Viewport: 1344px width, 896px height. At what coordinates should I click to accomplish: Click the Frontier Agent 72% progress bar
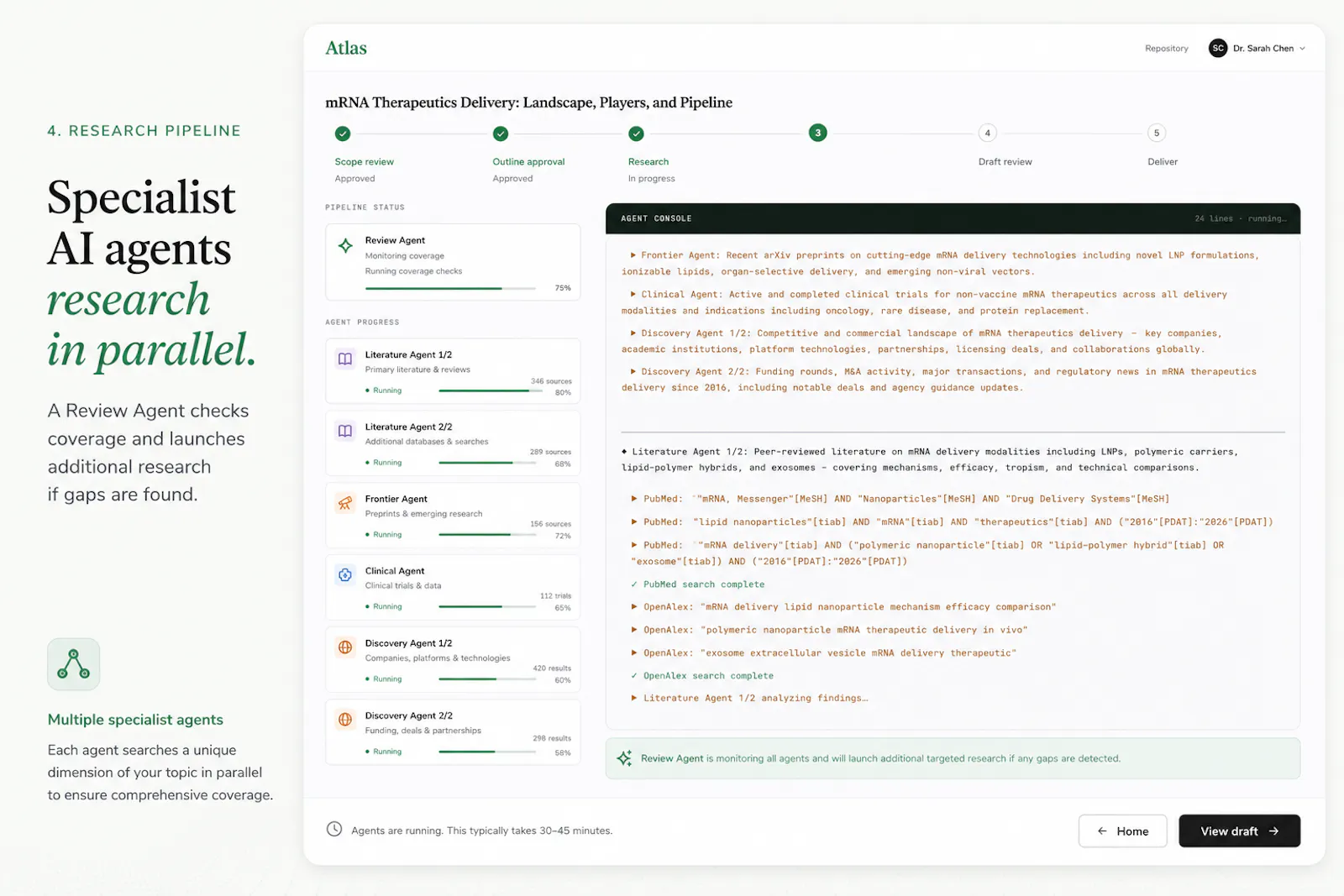tap(487, 534)
